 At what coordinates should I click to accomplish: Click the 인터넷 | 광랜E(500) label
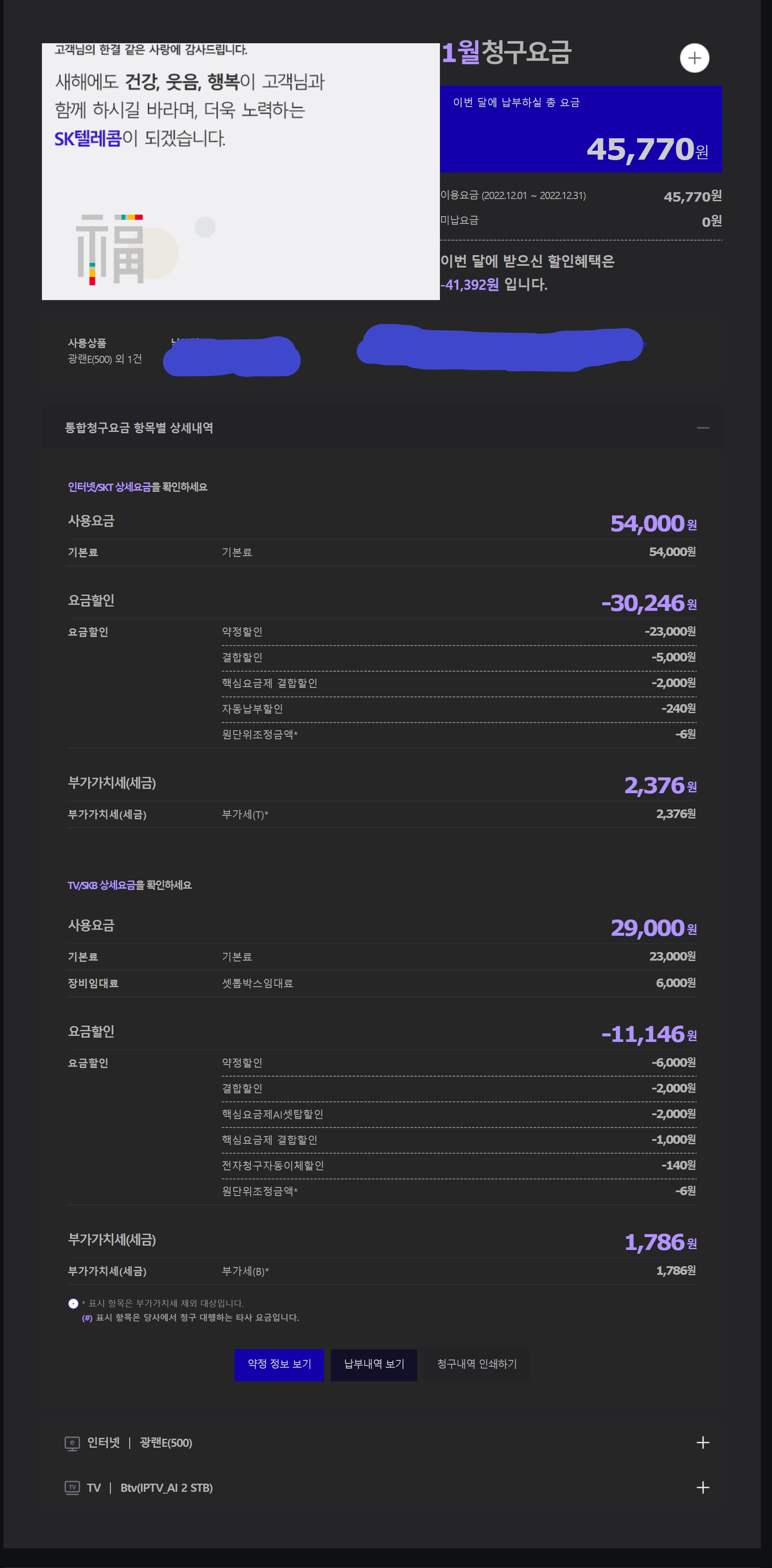(140, 1443)
